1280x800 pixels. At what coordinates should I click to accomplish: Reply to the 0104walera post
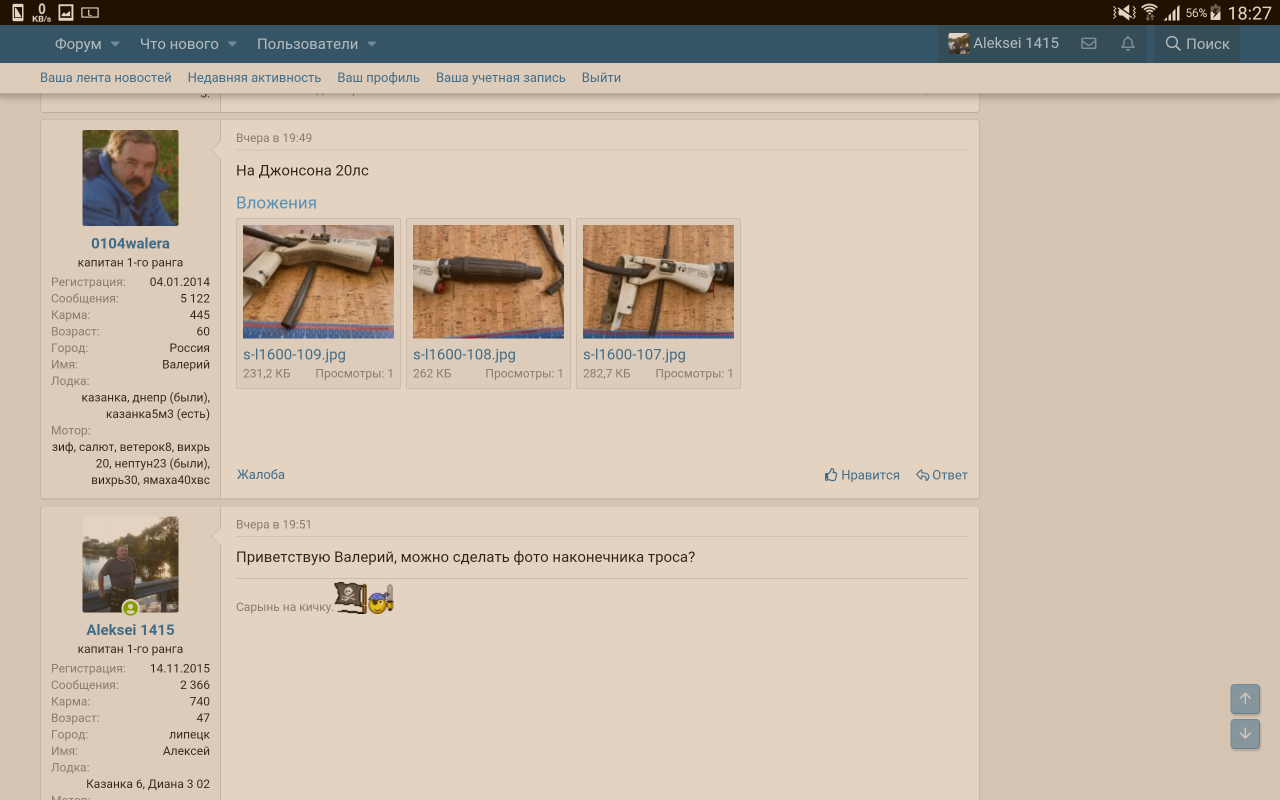[942, 475]
